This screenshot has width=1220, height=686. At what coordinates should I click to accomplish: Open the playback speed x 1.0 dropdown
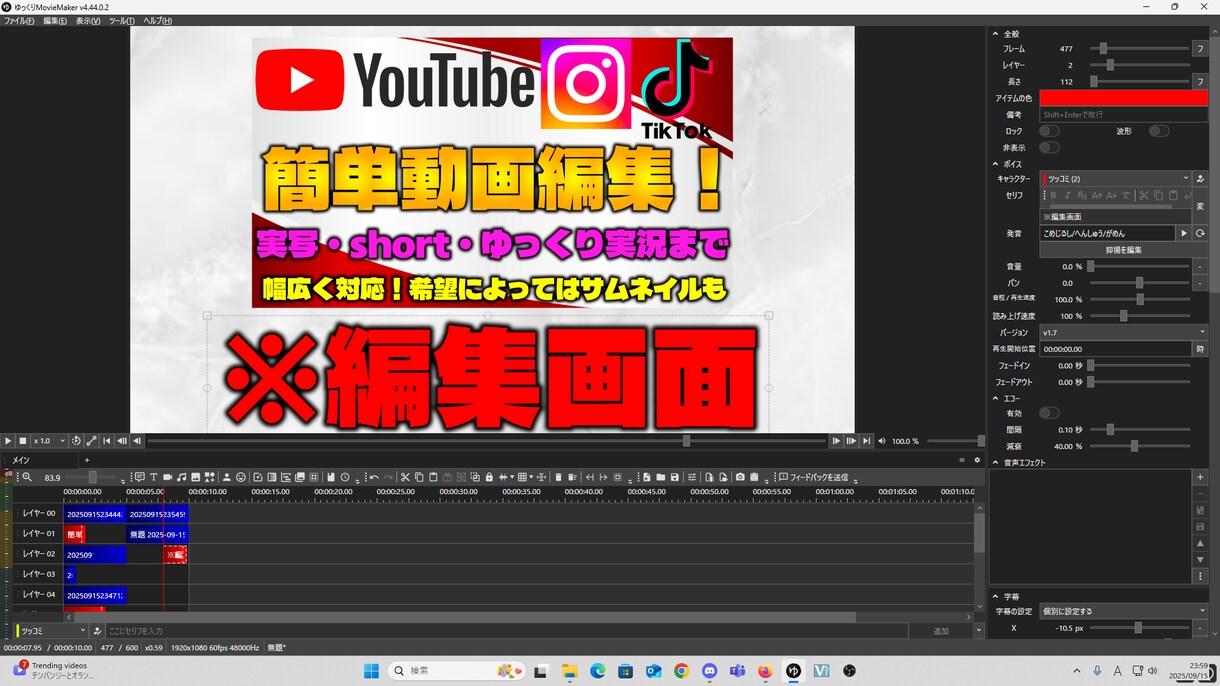(x=49, y=441)
